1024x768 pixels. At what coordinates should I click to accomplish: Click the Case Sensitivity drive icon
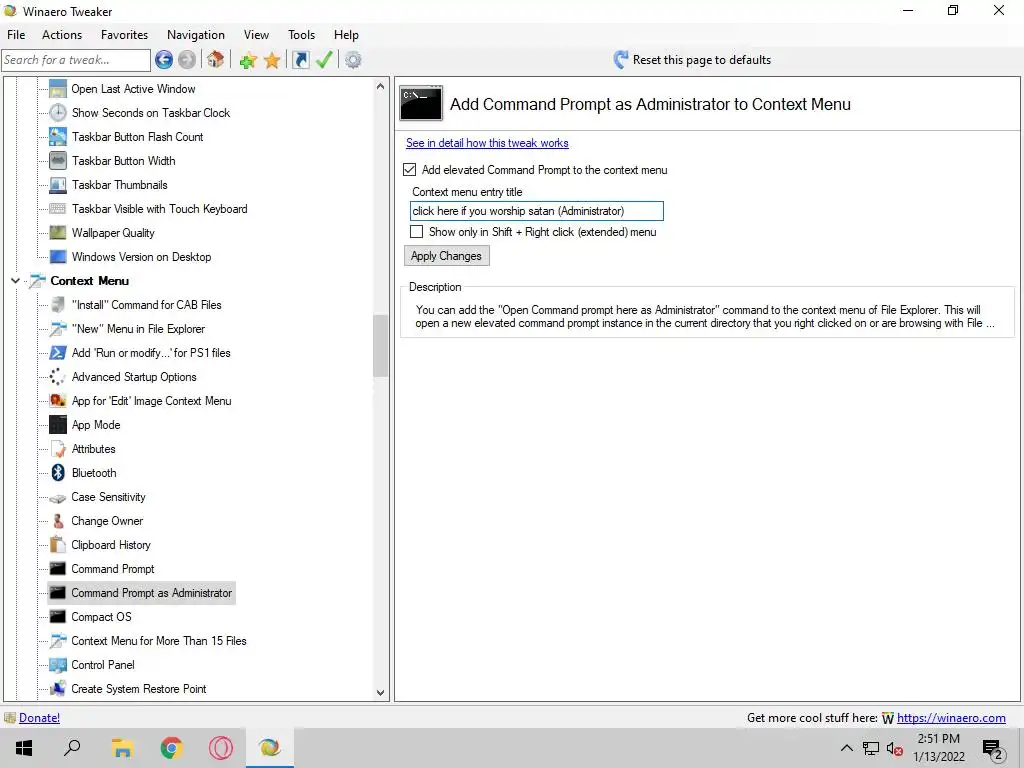coord(58,498)
